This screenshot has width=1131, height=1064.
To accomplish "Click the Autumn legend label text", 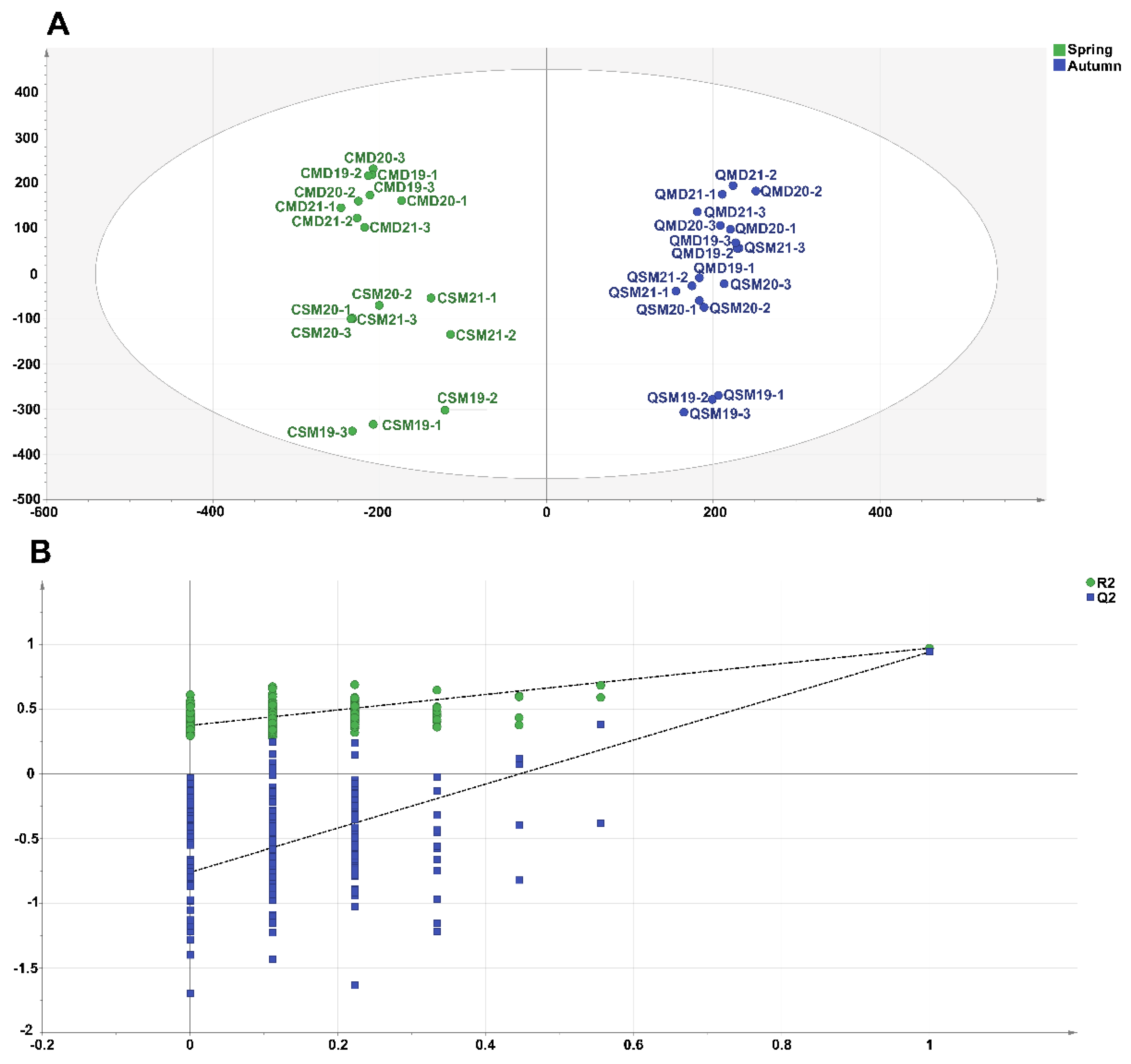I will 1094,66.
